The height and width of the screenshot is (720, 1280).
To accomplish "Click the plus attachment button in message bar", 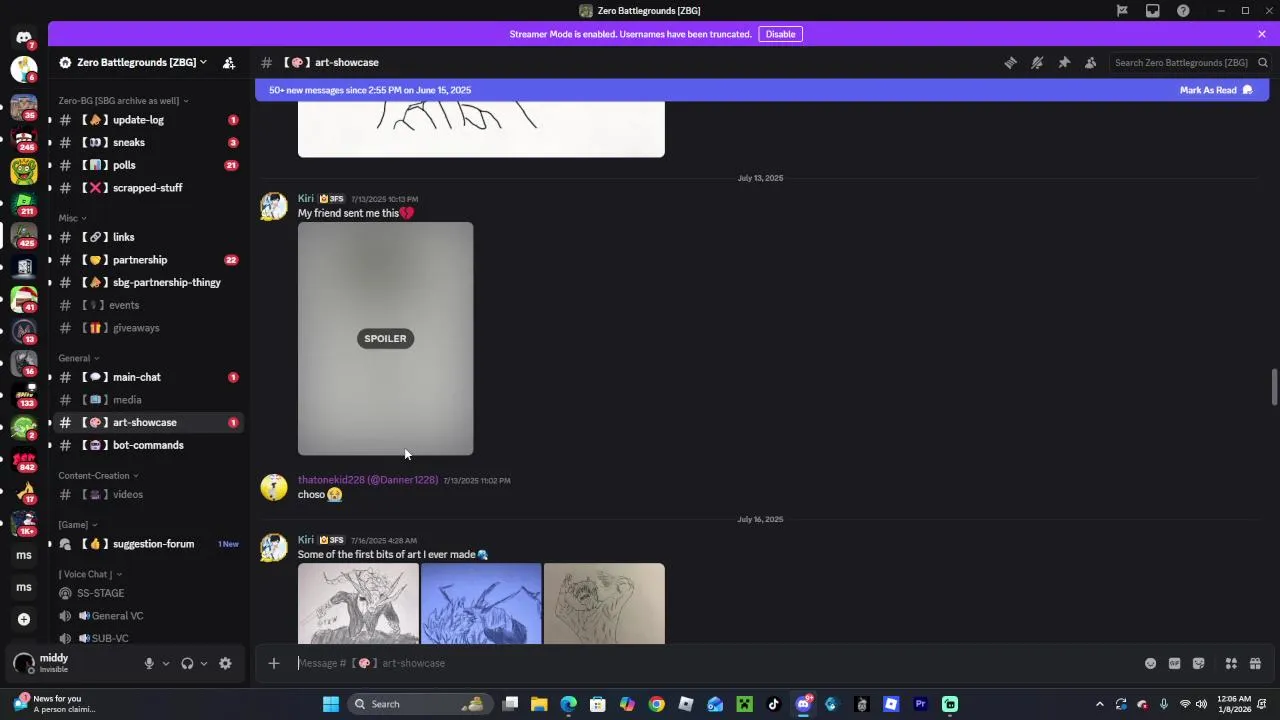I will tap(274, 663).
